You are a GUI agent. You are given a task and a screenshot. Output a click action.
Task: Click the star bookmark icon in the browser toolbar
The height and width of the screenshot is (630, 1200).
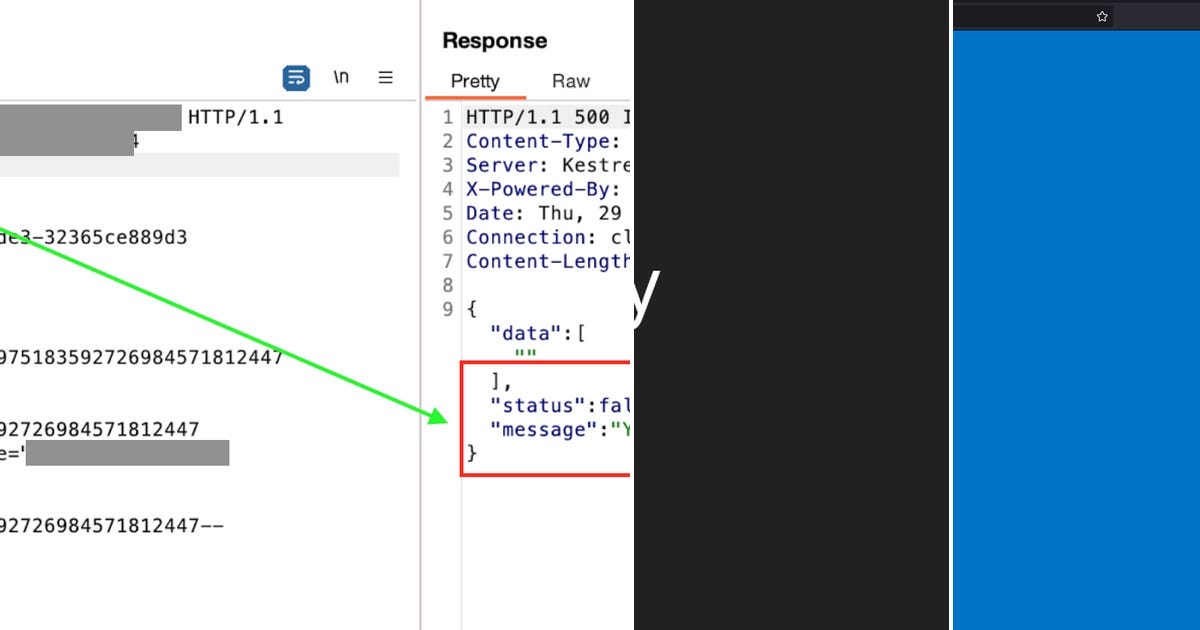point(1101,16)
